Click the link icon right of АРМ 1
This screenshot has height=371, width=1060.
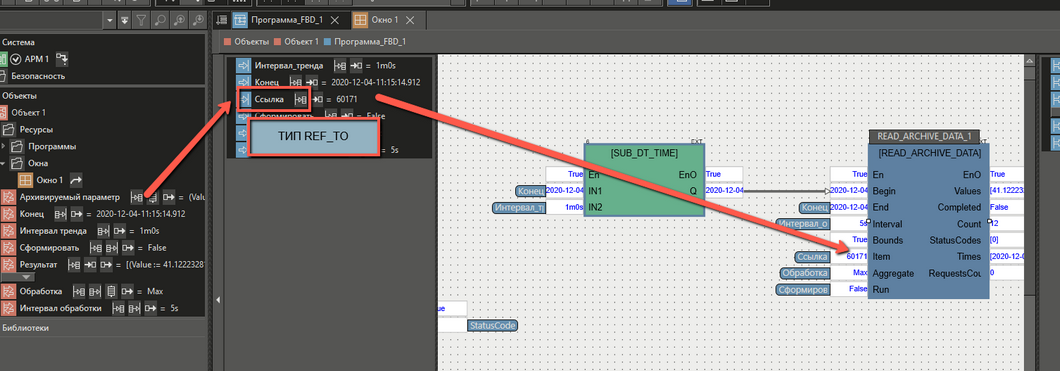[x=62, y=59]
